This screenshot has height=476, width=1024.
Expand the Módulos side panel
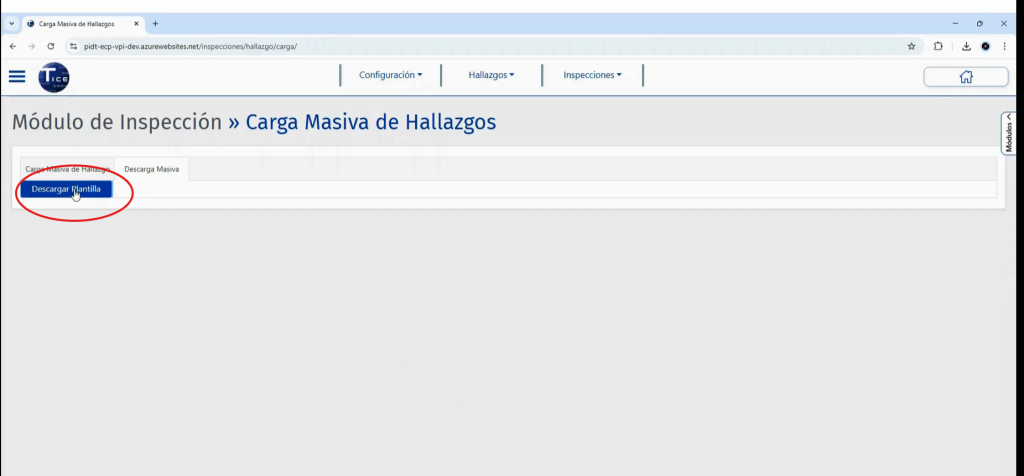pyautogui.click(x=1009, y=132)
